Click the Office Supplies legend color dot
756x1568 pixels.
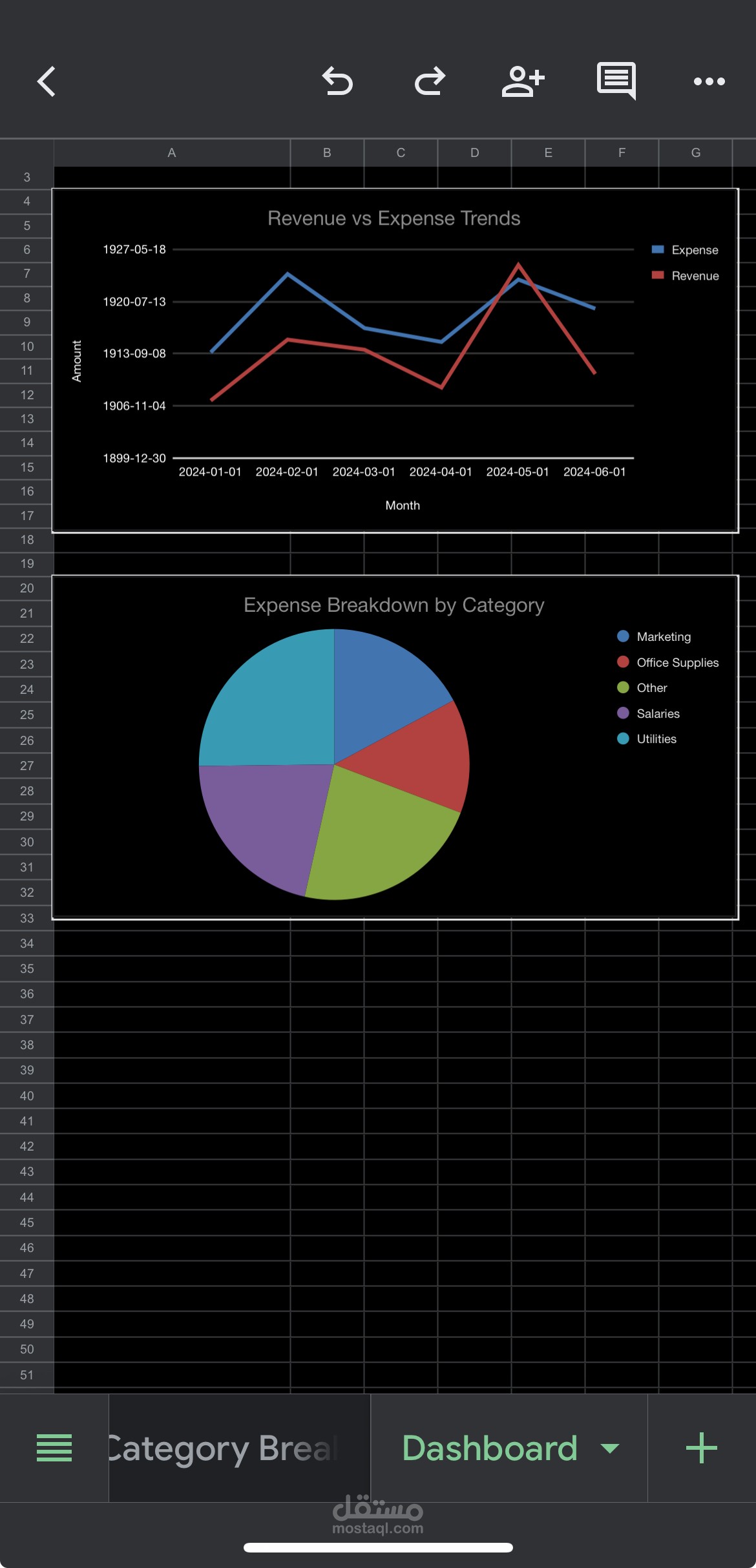(623, 662)
